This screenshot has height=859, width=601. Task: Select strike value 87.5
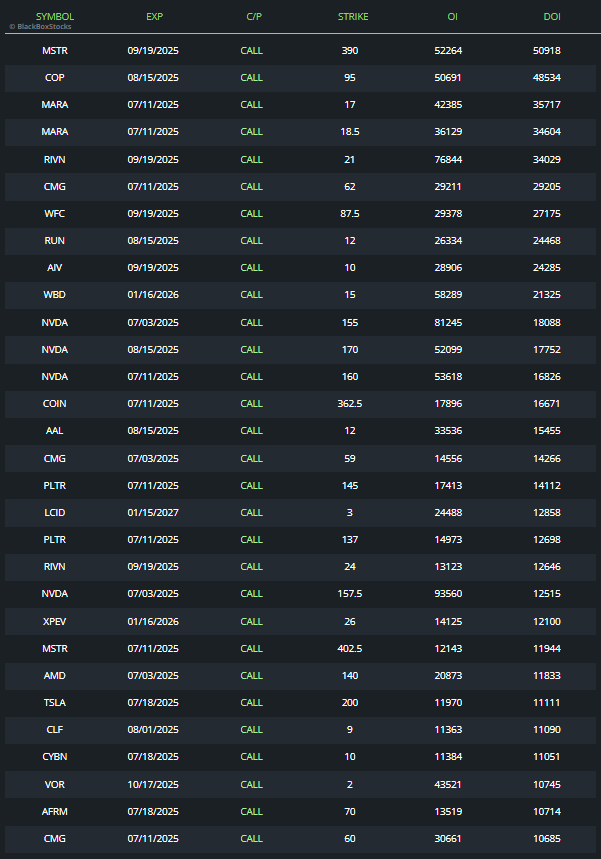(350, 213)
